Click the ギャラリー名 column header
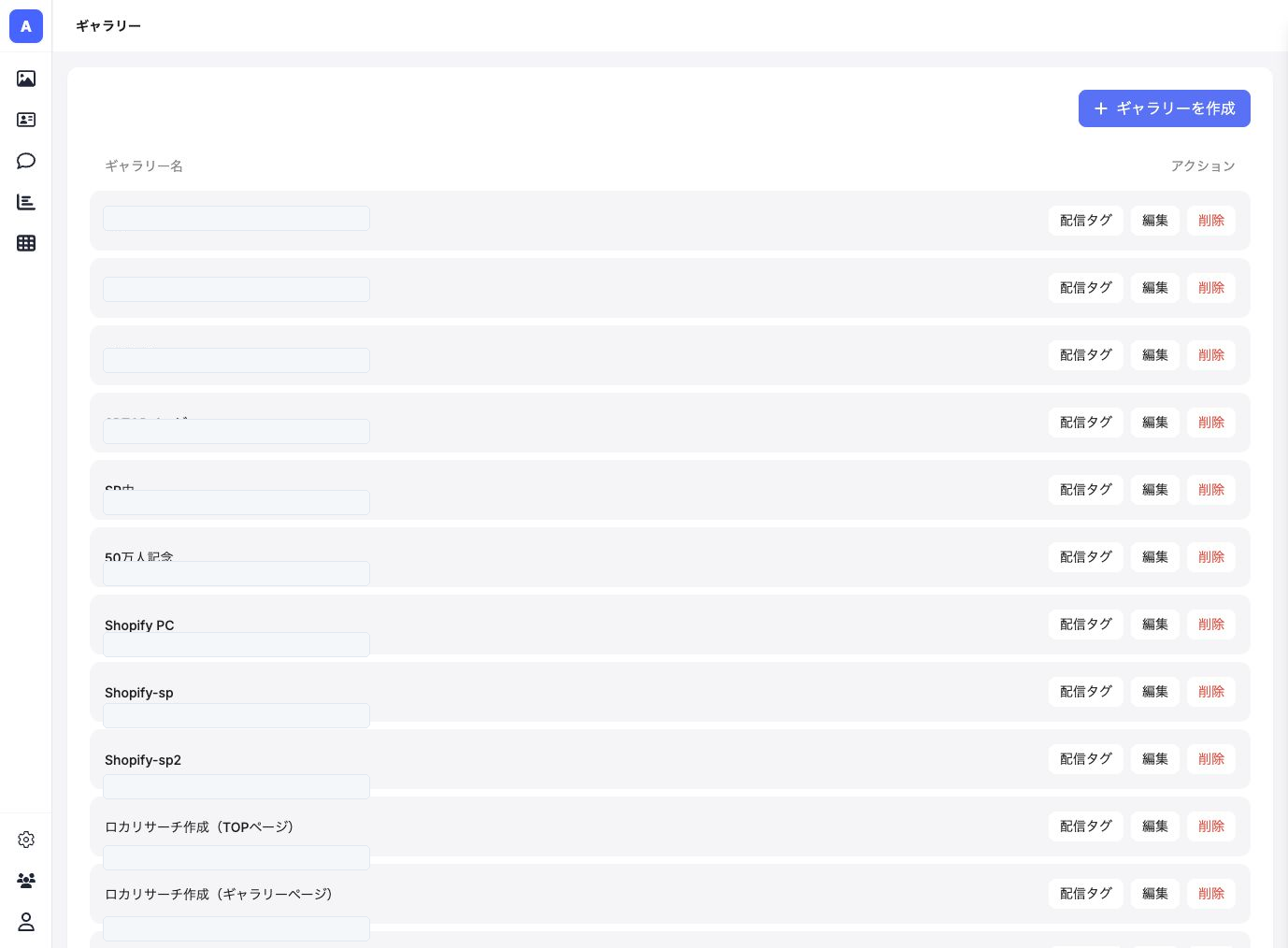This screenshot has width=1288, height=948. tap(144, 165)
